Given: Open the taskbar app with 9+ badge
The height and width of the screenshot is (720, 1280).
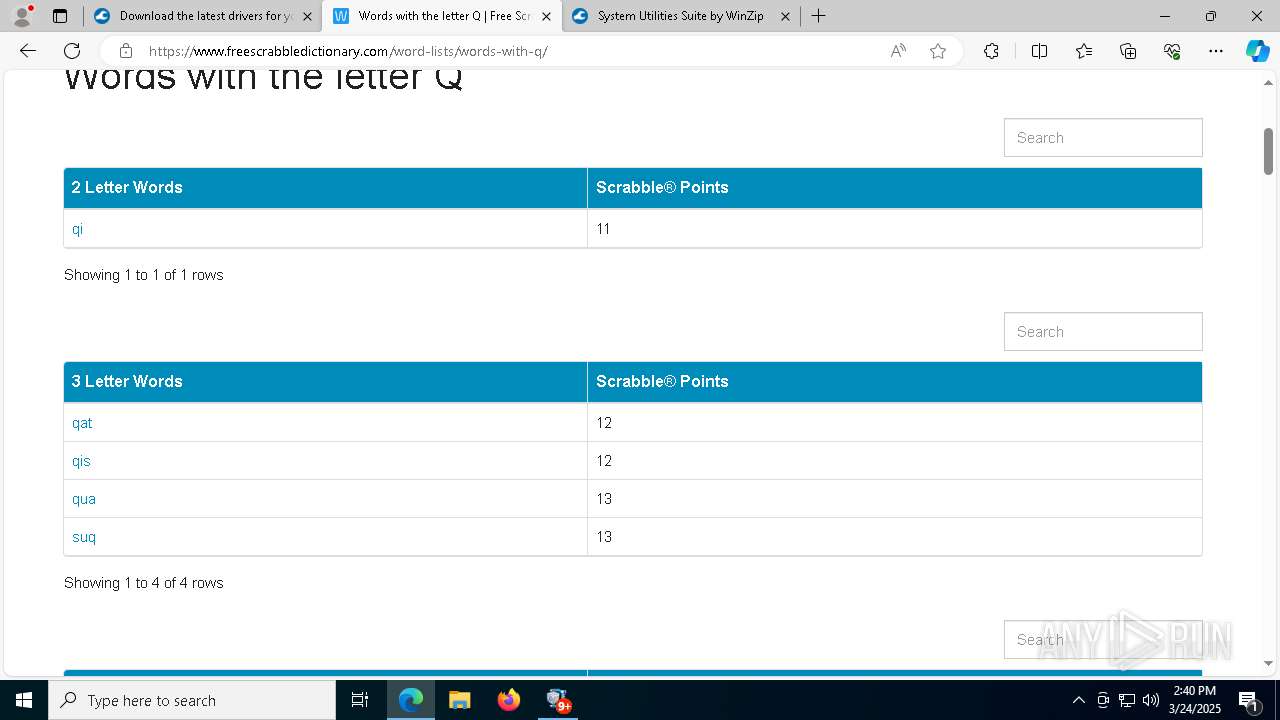Looking at the screenshot, I should [558, 700].
